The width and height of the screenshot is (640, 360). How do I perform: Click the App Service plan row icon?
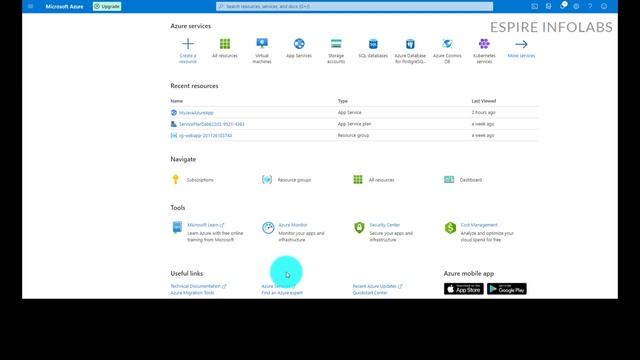click(x=174, y=124)
